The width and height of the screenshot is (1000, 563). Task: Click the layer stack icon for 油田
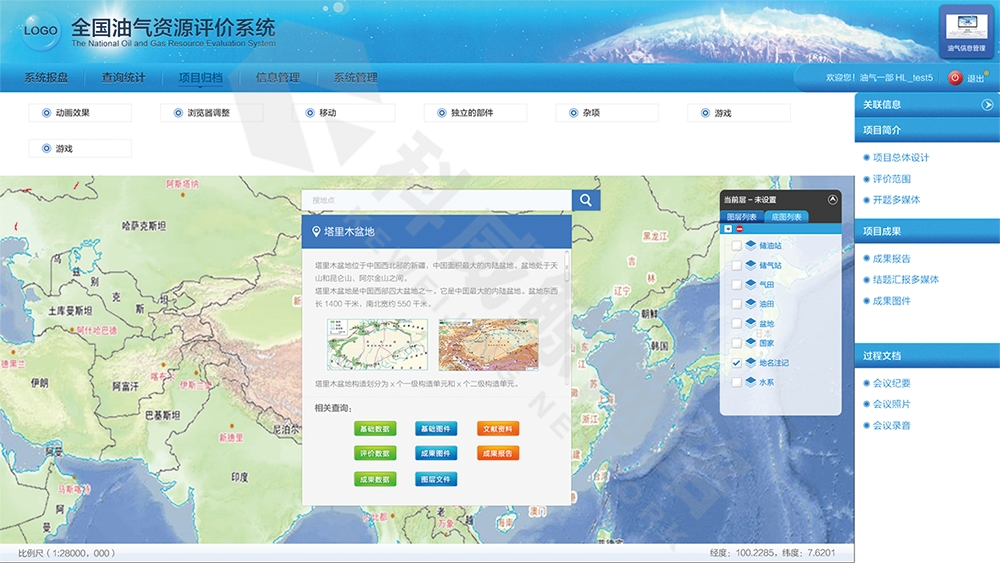[751, 303]
